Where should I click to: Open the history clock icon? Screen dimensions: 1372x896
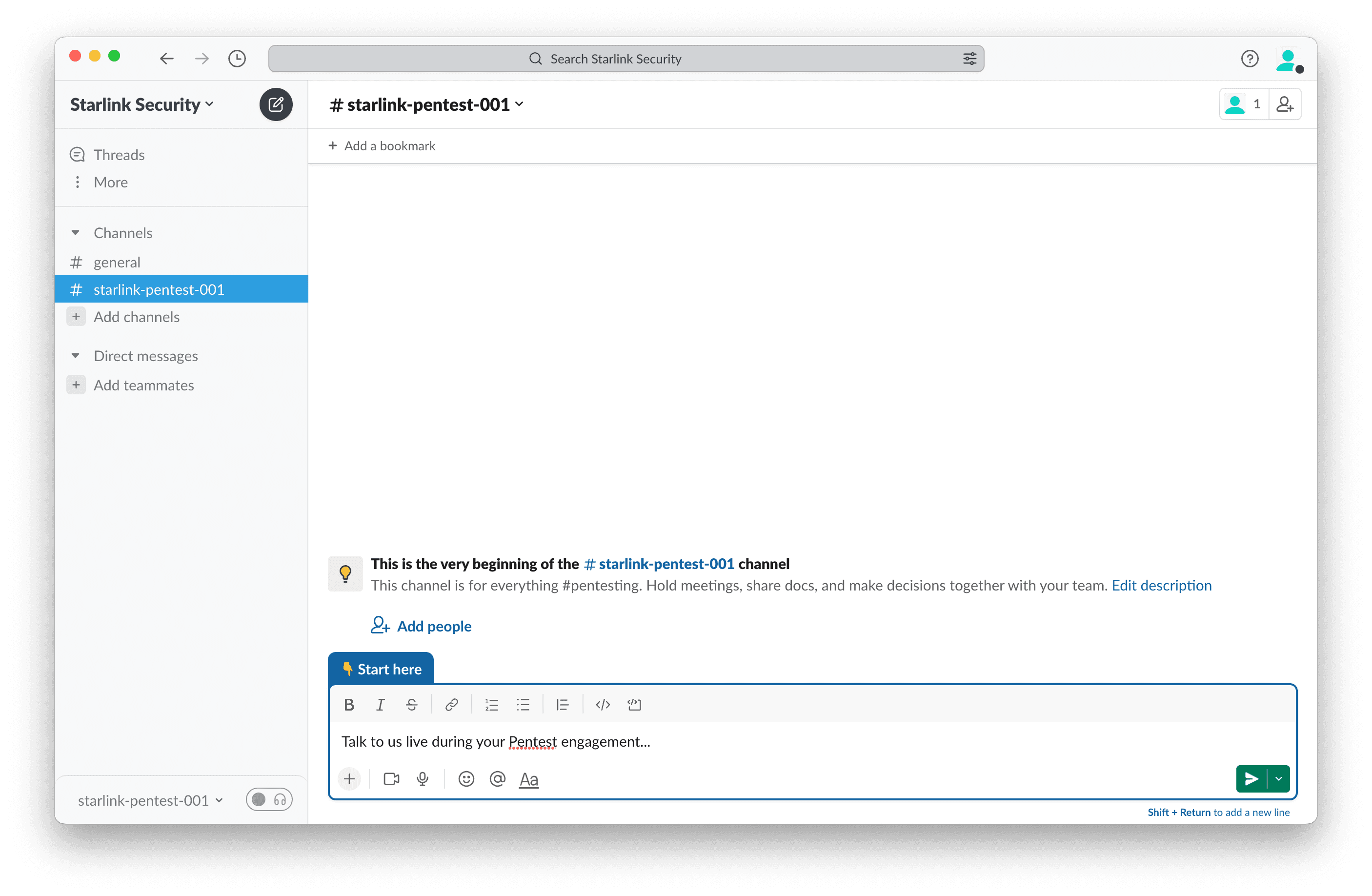point(237,58)
